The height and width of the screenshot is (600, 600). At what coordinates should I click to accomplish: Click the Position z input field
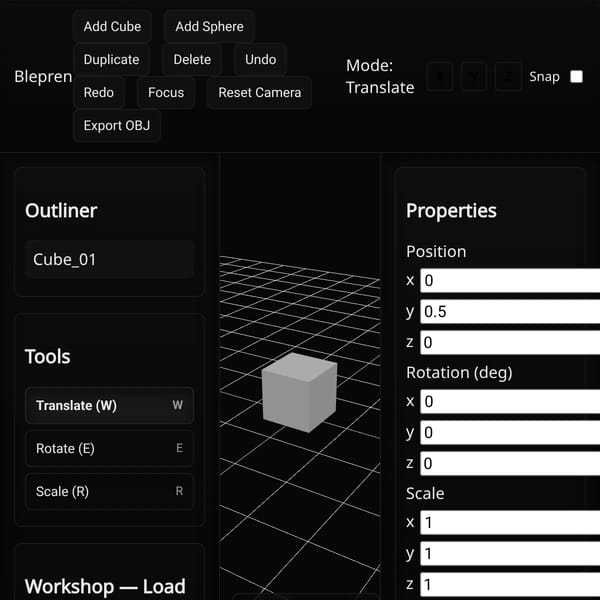coord(510,342)
